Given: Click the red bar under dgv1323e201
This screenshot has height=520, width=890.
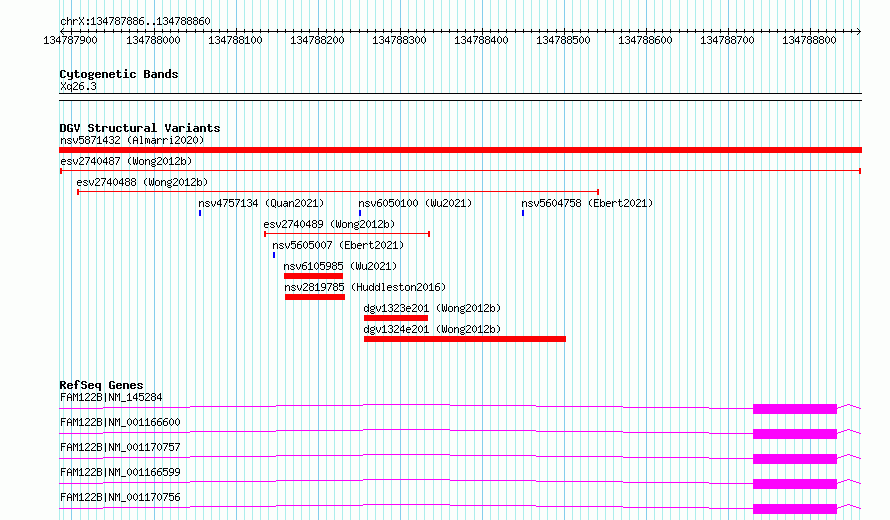Looking at the screenshot, I should [x=396, y=318].
